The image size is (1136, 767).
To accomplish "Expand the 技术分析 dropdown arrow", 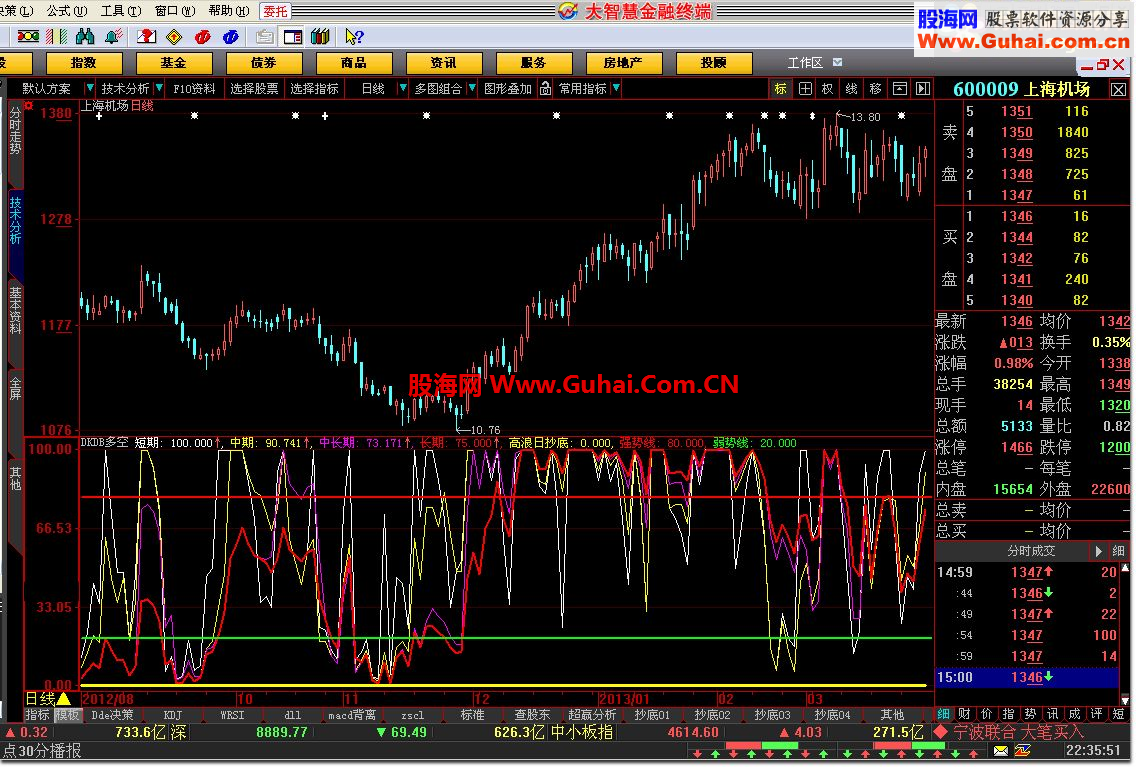I will (x=159, y=88).
